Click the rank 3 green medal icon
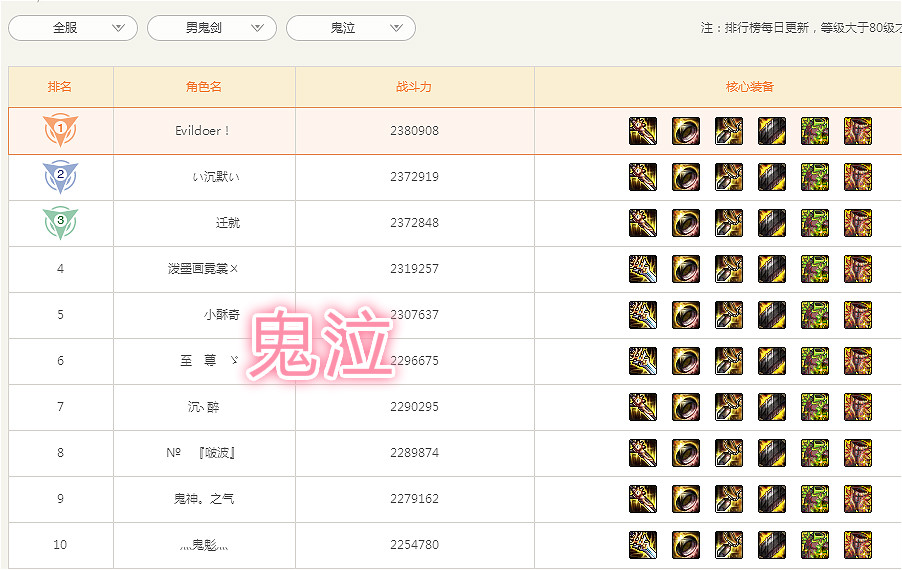Image resolution: width=902 pixels, height=570 pixels. coord(60,223)
